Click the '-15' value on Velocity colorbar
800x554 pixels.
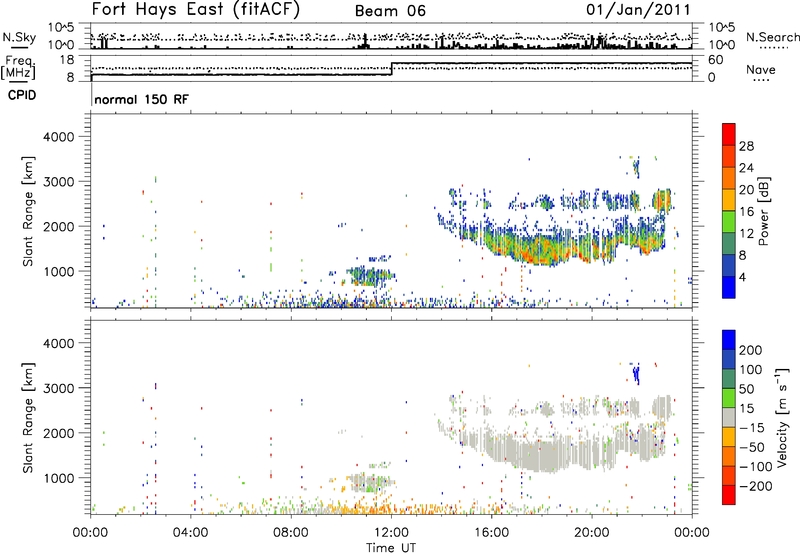coord(752,428)
